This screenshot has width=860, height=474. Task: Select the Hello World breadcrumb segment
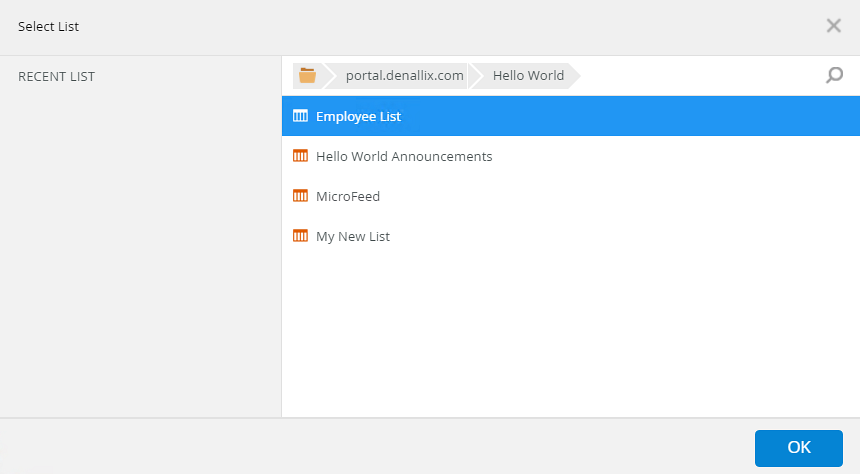tap(528, 76)
